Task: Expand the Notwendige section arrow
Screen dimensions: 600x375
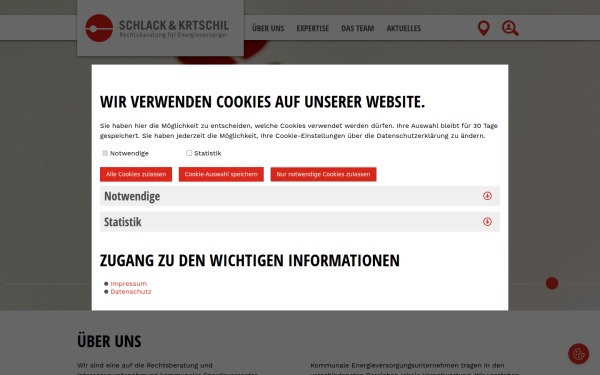Action: (x=487, y=196)
